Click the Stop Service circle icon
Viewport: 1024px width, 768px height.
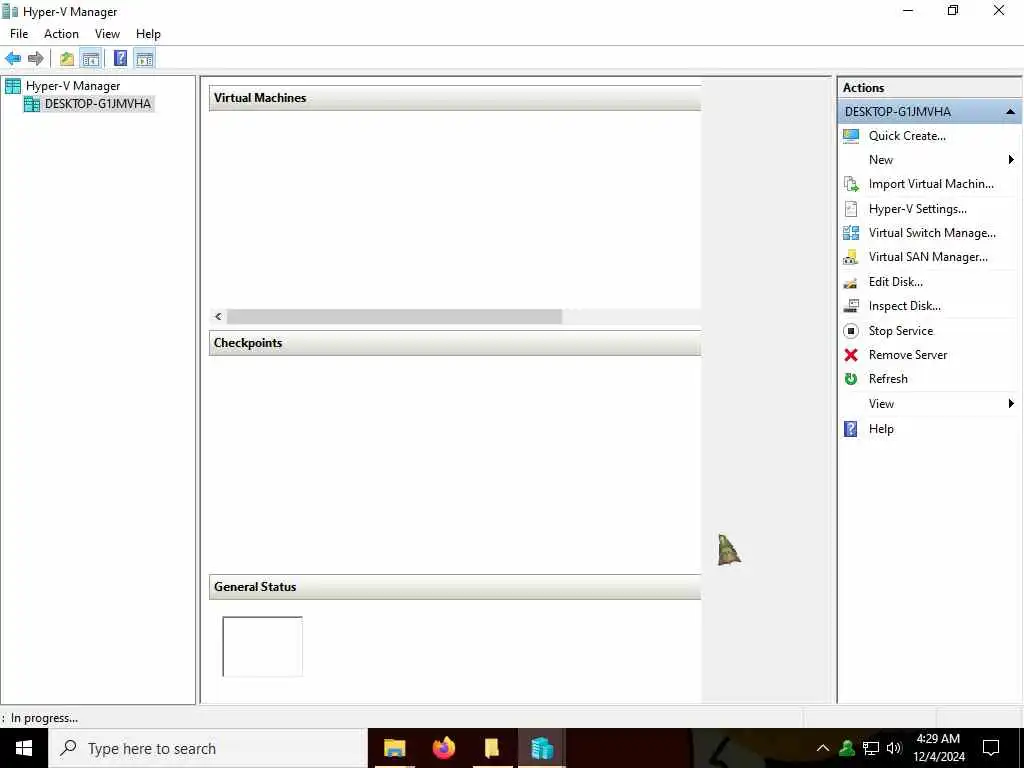(851, 331)
